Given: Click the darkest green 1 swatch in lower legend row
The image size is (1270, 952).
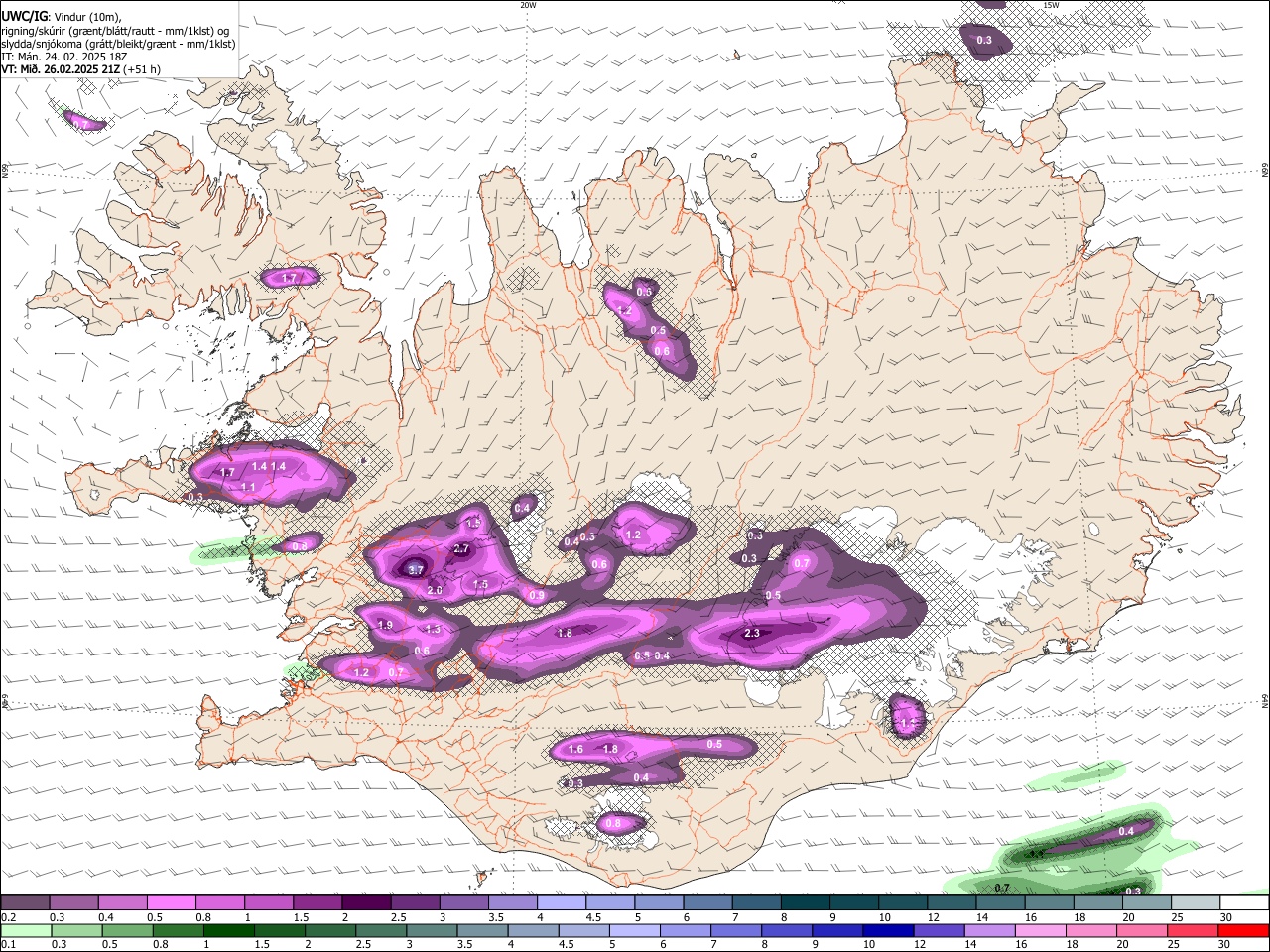Looking at the screenshot, I should (227, 931).
